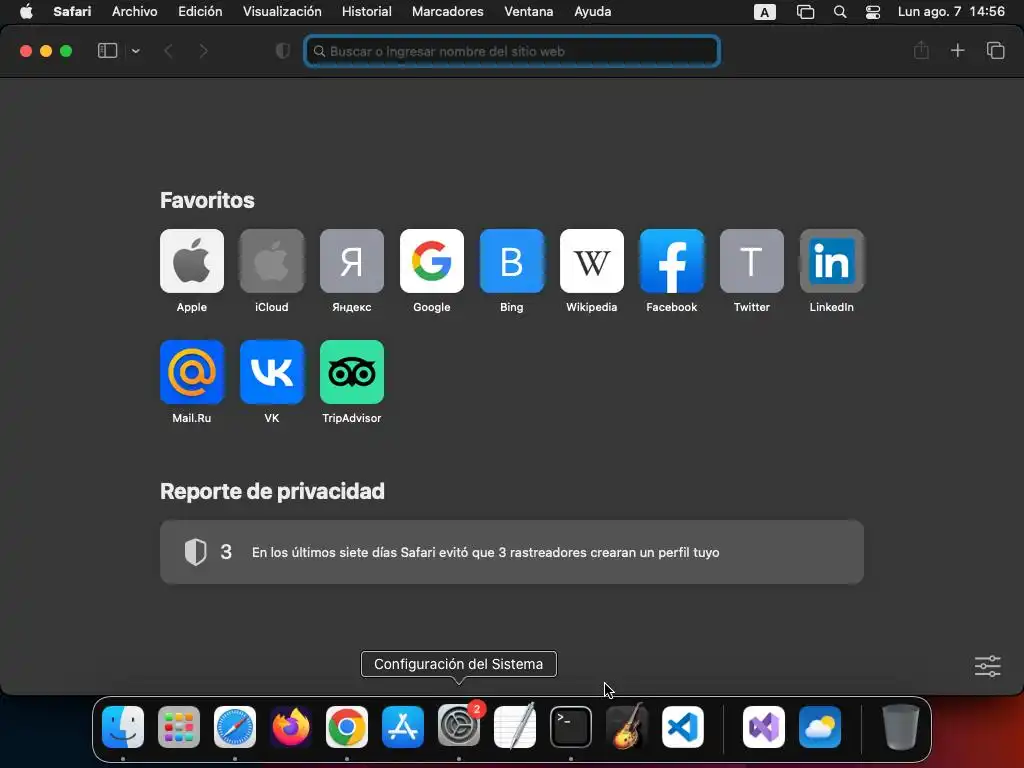Screen dimensions: 1024x768
Task: Open the Visualización menu
Action: point(282,11)
